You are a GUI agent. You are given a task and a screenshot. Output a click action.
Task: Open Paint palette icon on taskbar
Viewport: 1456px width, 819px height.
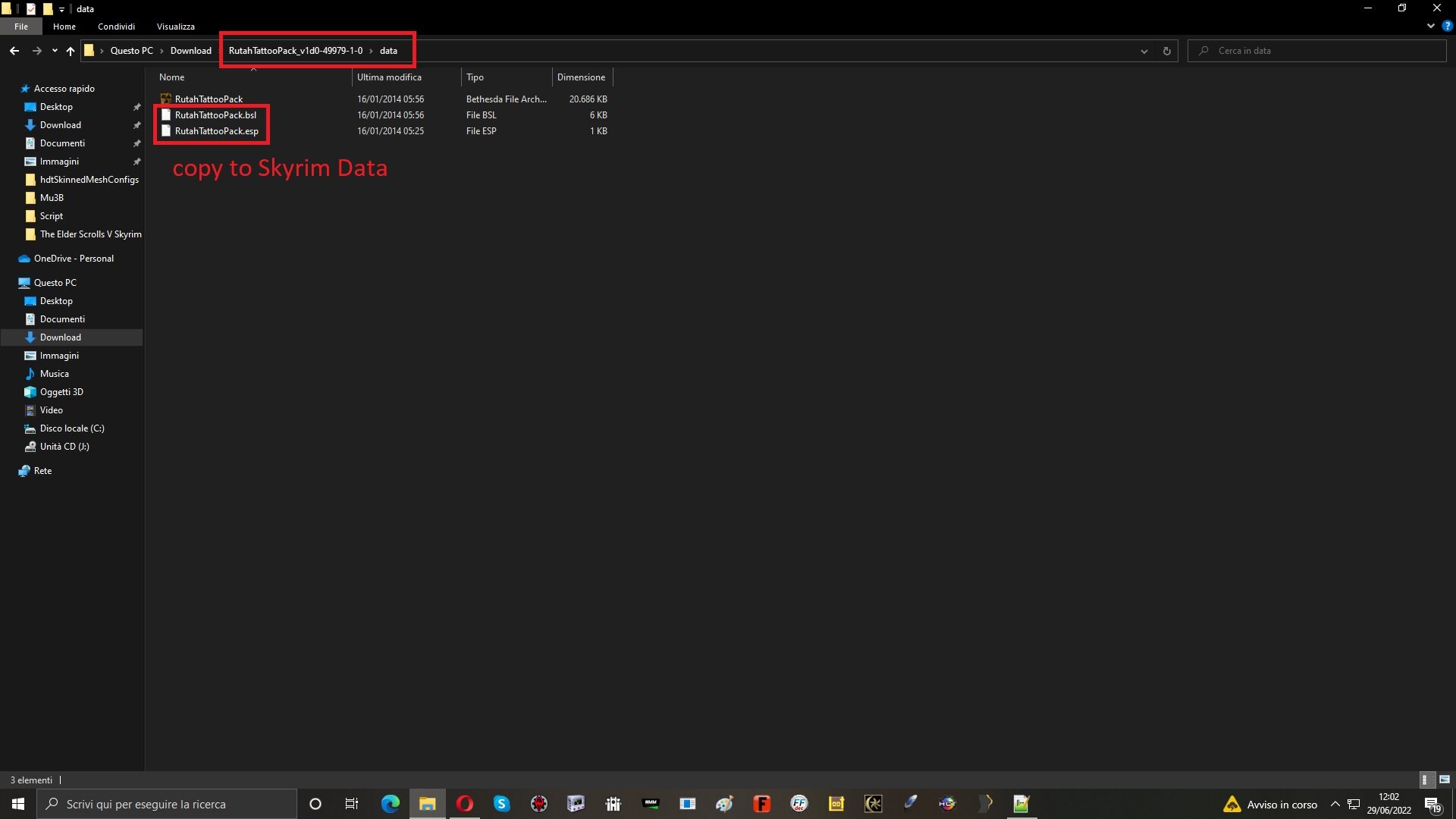coord(725,804)
